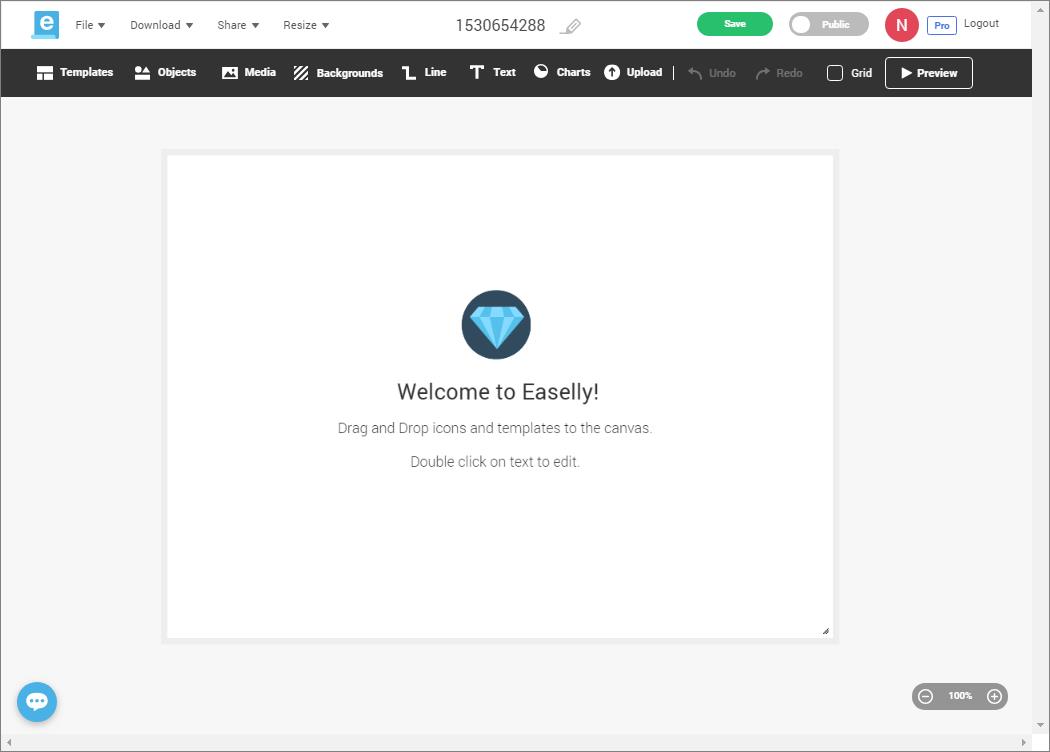Click the Upload tool
This screenshot has width=1050, height=752.
tap(633, 72)
